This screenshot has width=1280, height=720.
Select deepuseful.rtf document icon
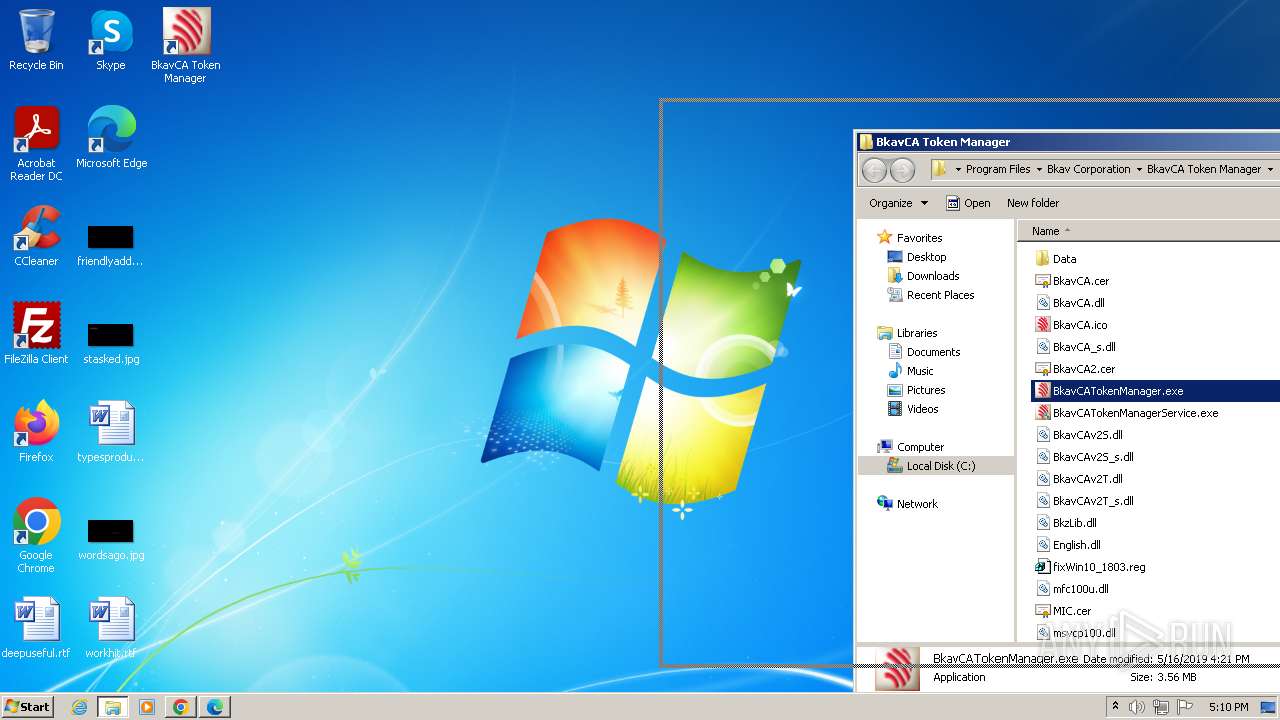point(36,628)
